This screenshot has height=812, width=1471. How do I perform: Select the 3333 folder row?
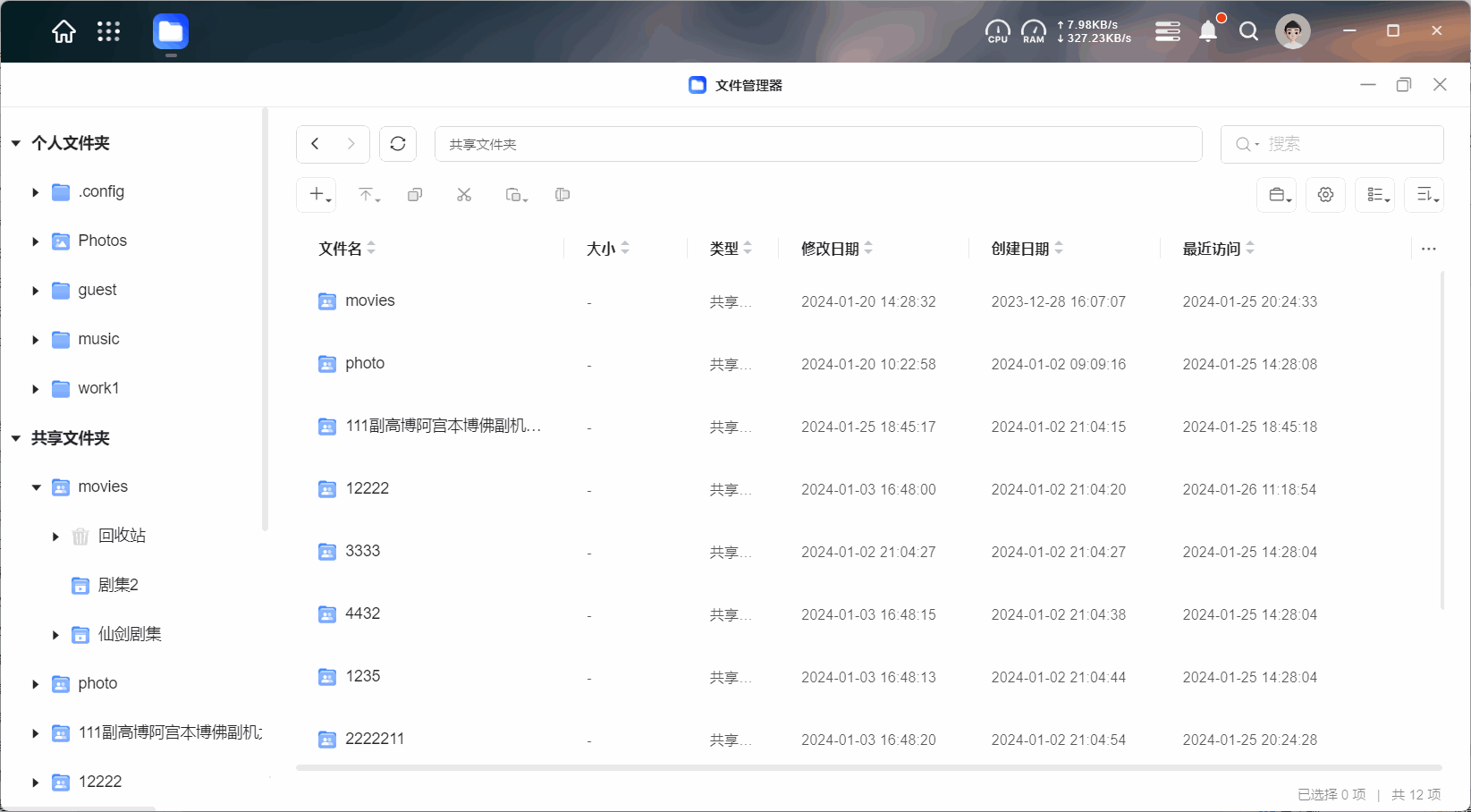[x=867, y=552]
